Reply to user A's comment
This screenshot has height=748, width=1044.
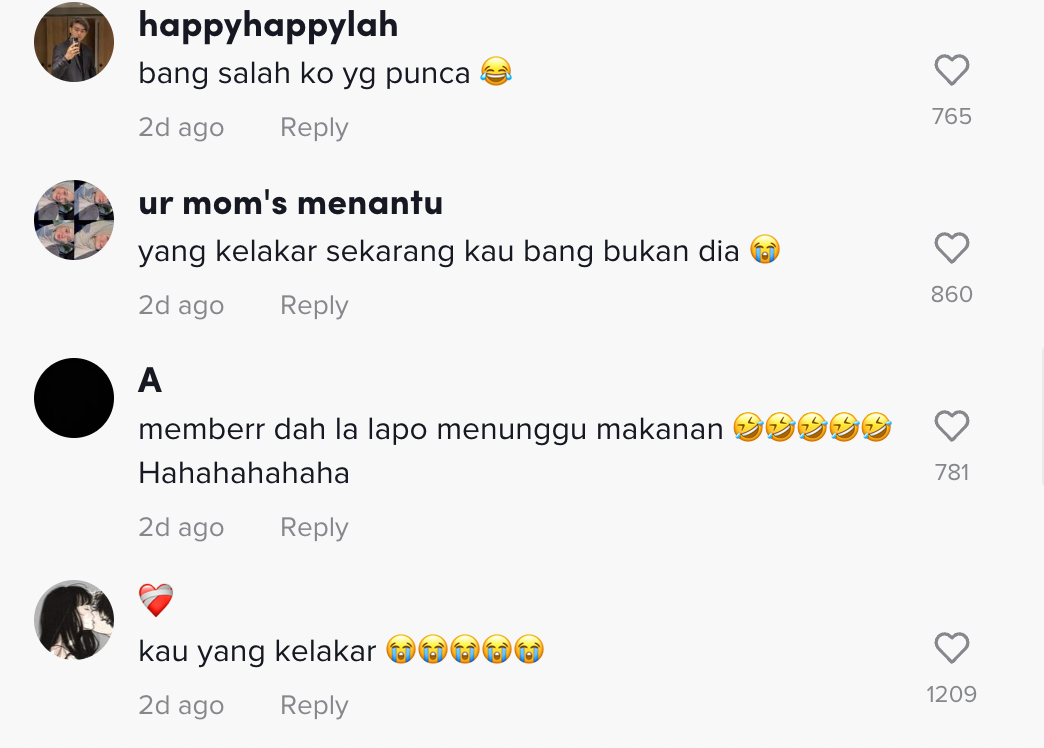(314, 527)
